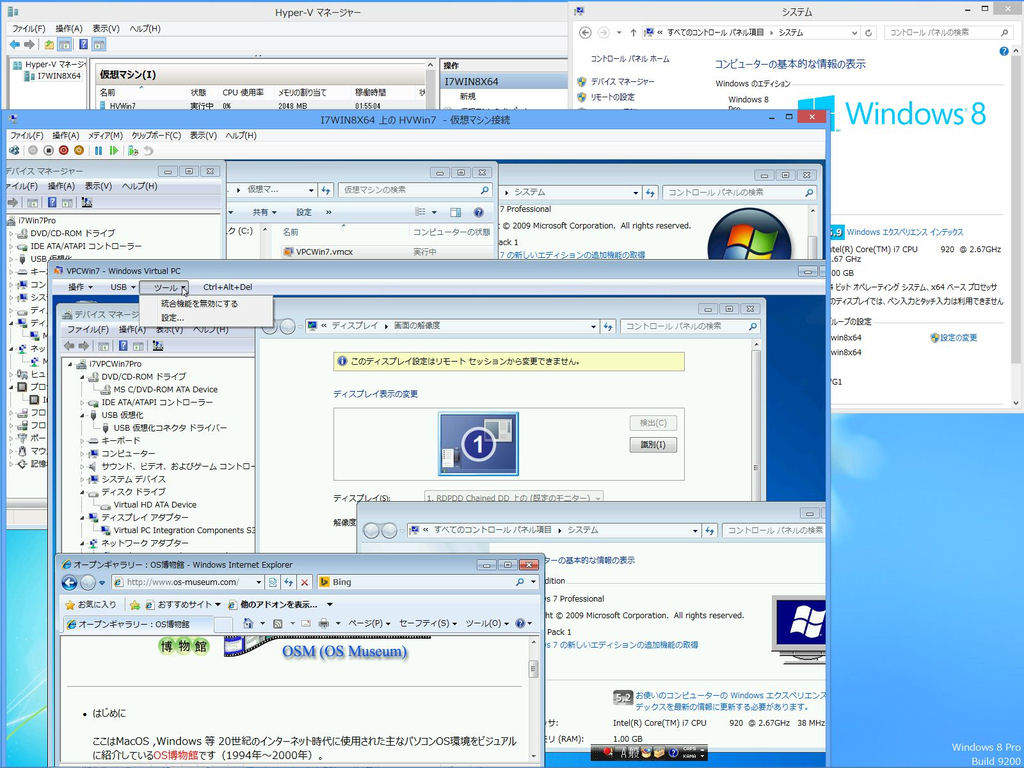Viewport: 1024px width, 768px height.
Task: Open the セーフティ(S) menu in Internet Explorer
Action: click(x=428, y=624)
